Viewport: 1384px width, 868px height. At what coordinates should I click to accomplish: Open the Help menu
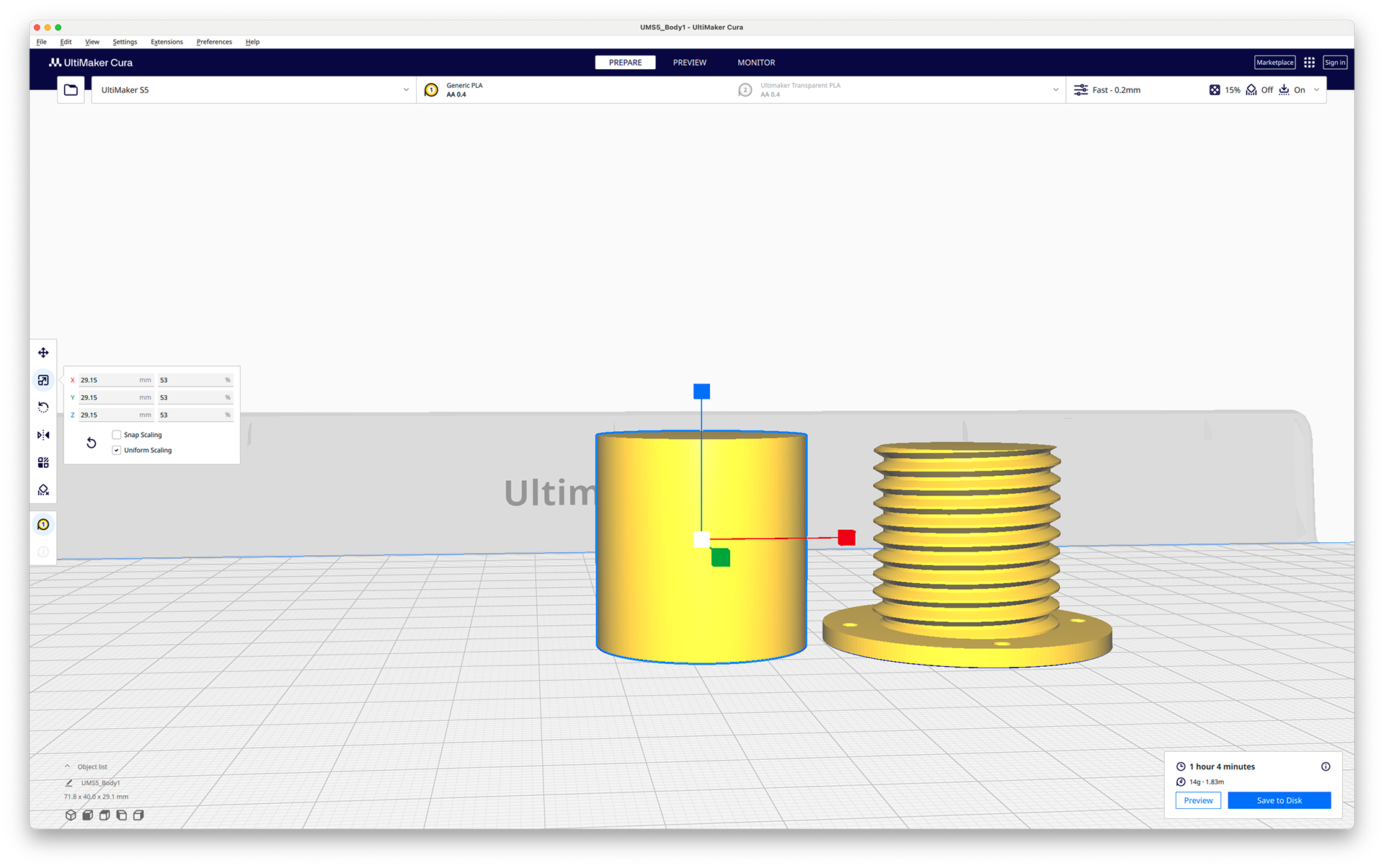click(x=252, y=42)
